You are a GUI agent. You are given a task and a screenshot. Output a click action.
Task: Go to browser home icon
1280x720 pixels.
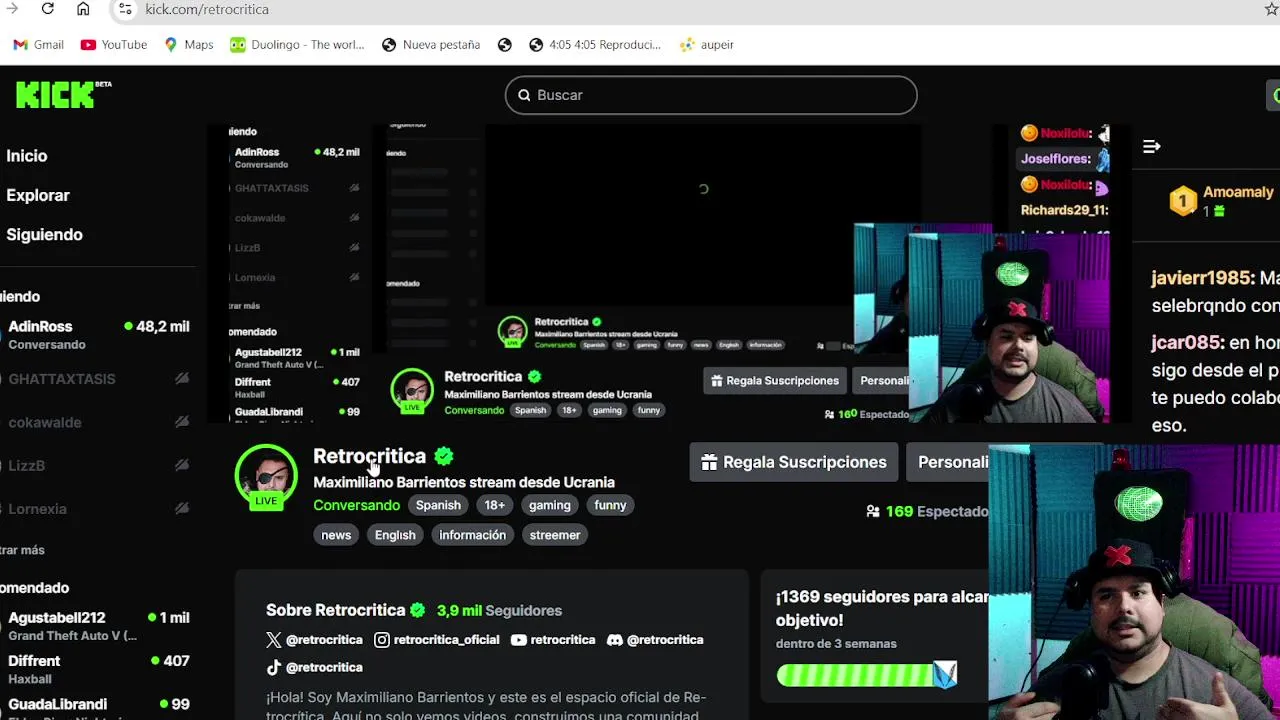tap(83, 9)
